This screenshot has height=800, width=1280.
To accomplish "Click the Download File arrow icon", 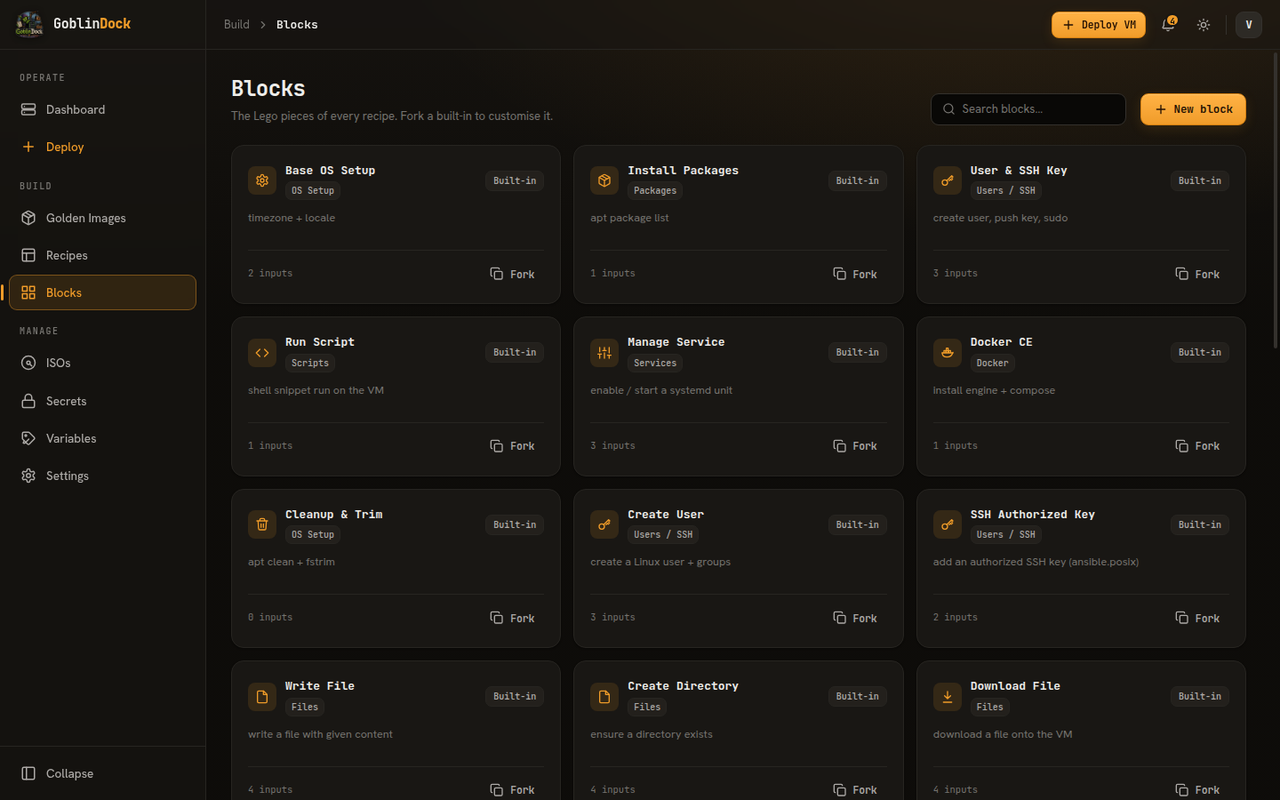I will pyautogui.click(x=947, y=696).
